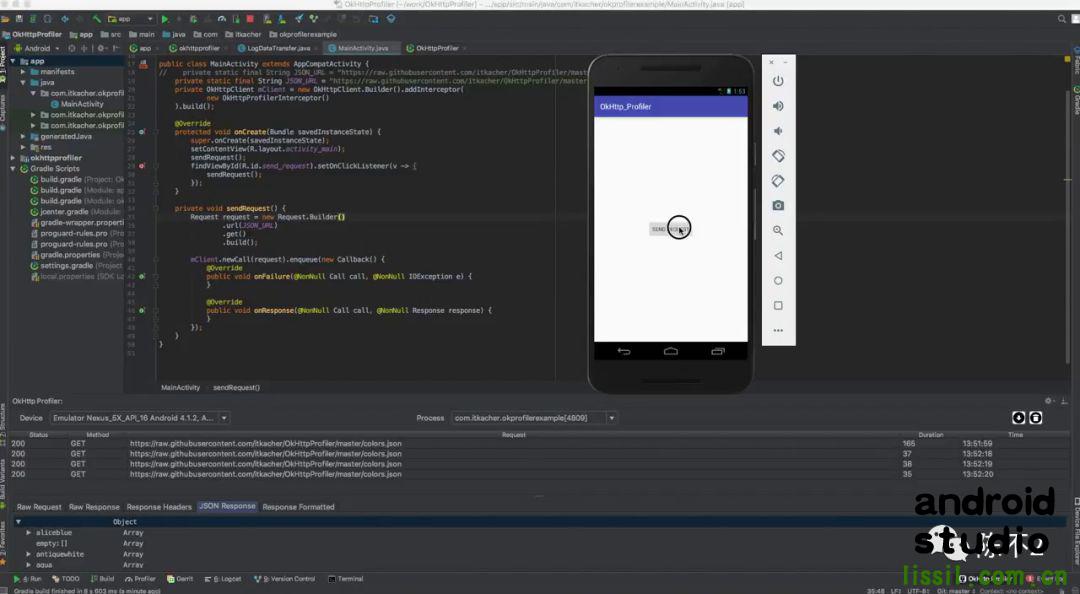Stop the running app with the red square

(250, 19)
